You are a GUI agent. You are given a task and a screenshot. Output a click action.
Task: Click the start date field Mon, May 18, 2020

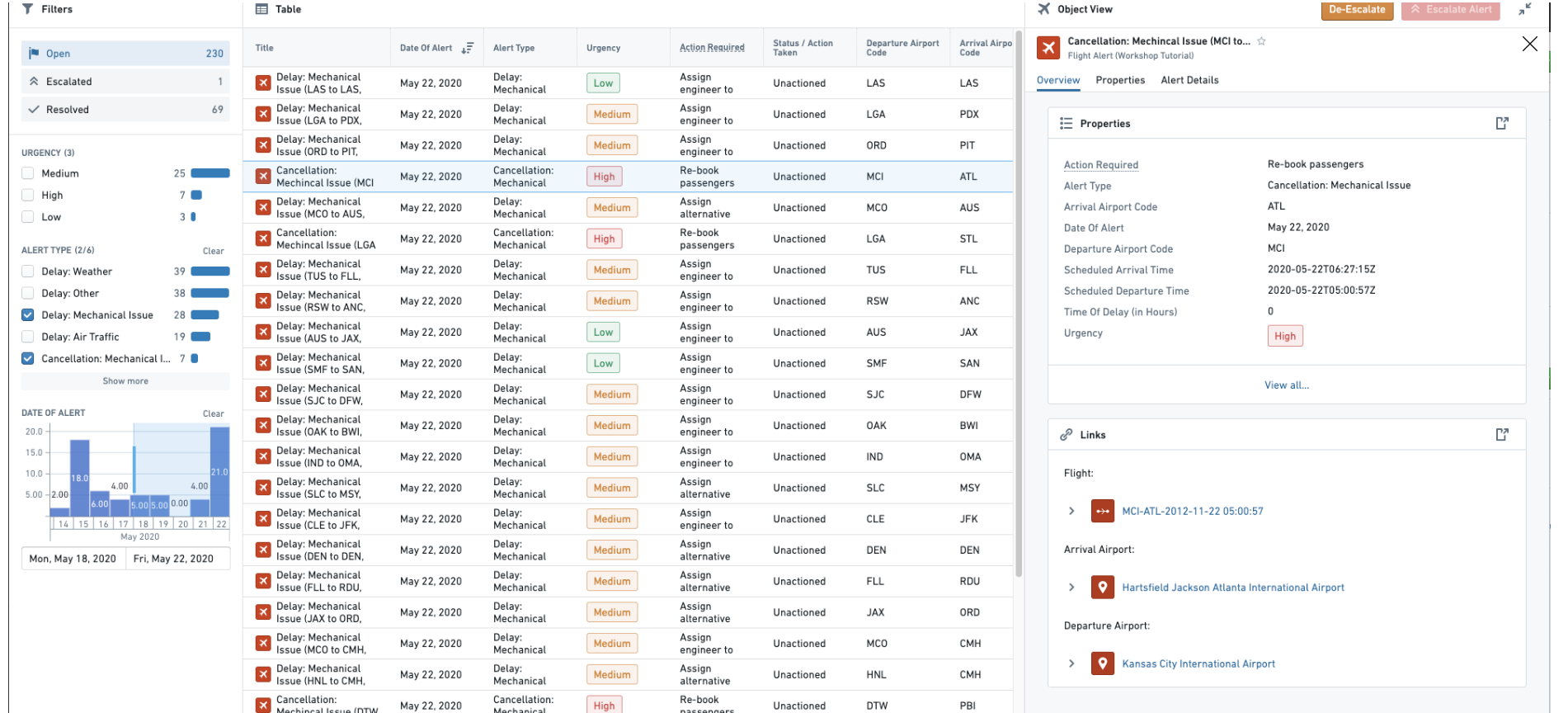73,559
